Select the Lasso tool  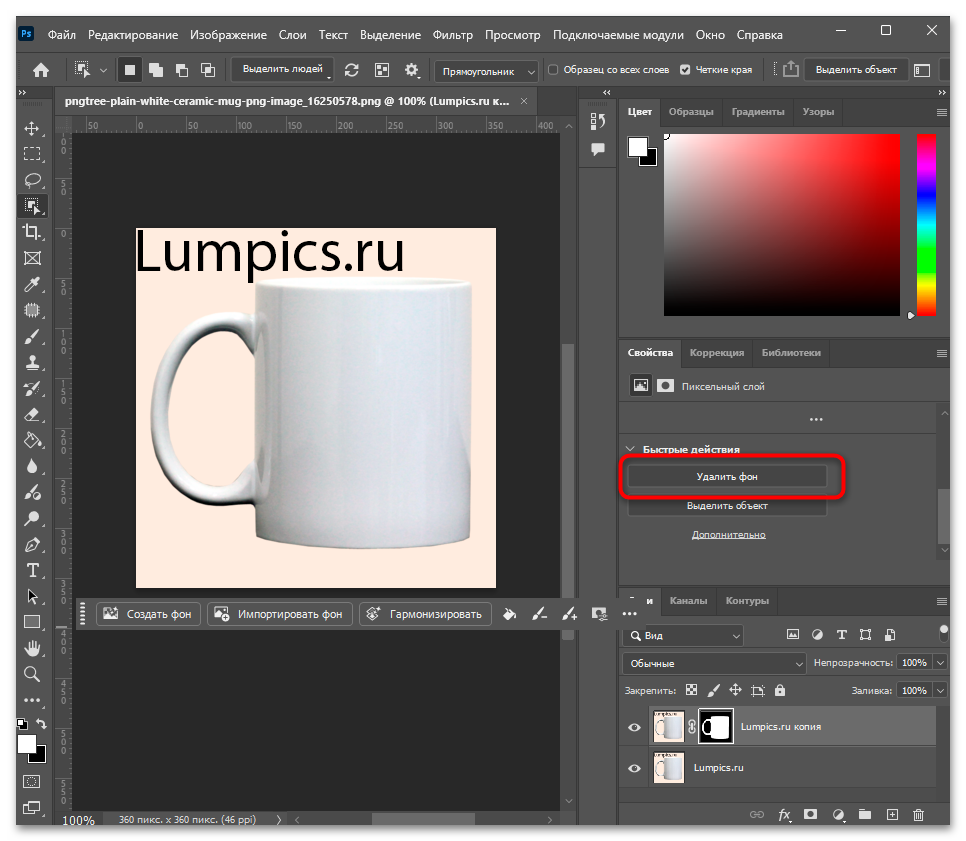(32, 179)
